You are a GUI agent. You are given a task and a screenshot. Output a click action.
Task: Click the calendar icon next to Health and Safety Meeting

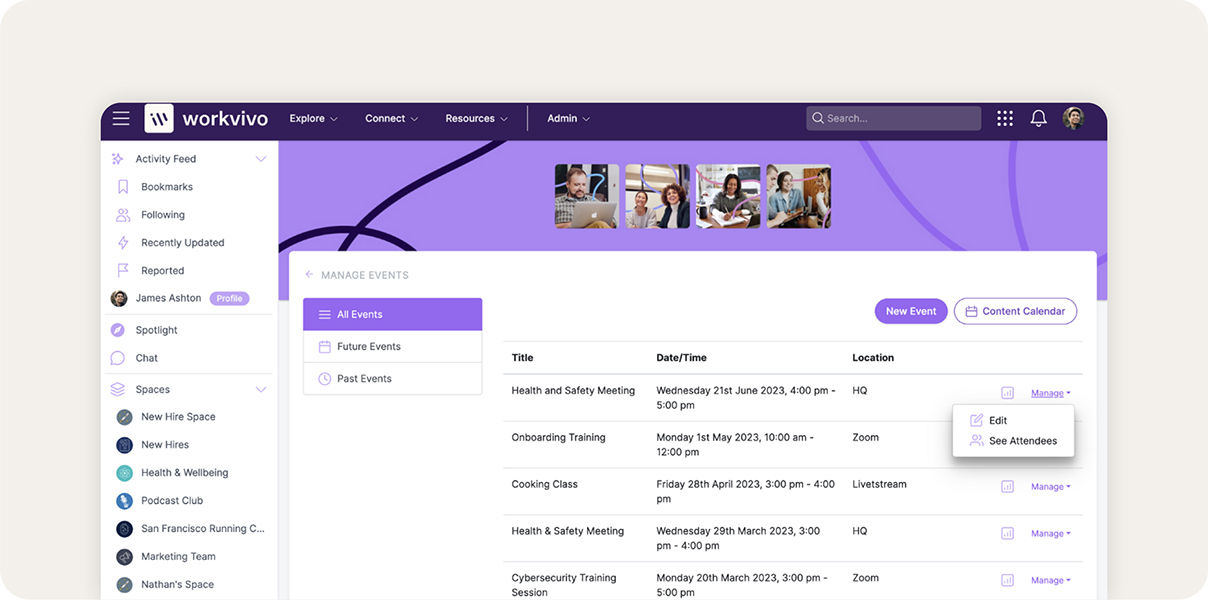tap(1007, 393)
